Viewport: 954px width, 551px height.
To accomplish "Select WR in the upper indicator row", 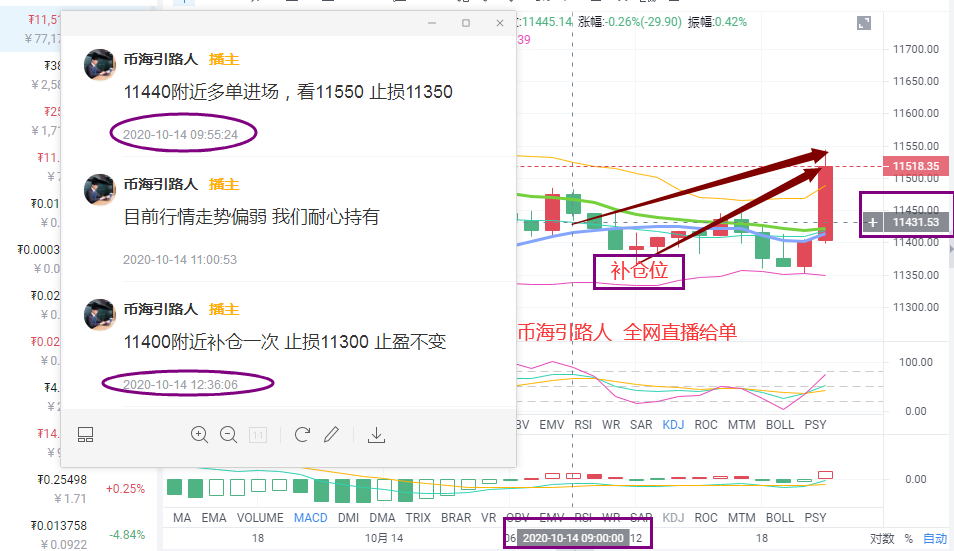I will (611, 425).
